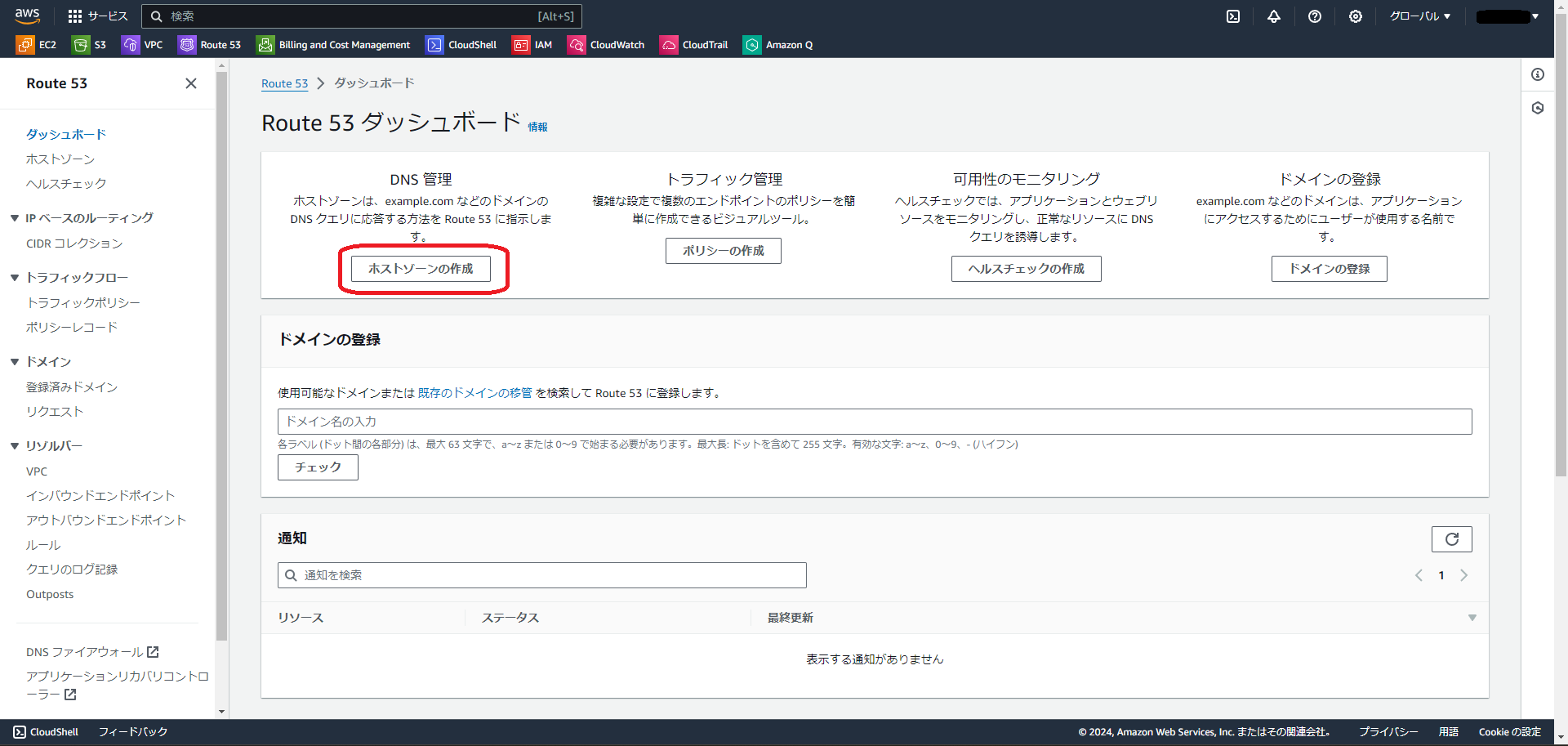Image resolution: width=1568 pixels, height=746 pixels.
Task: Click ヘルスチェックの作成 button
Action: click(1027, 269)
